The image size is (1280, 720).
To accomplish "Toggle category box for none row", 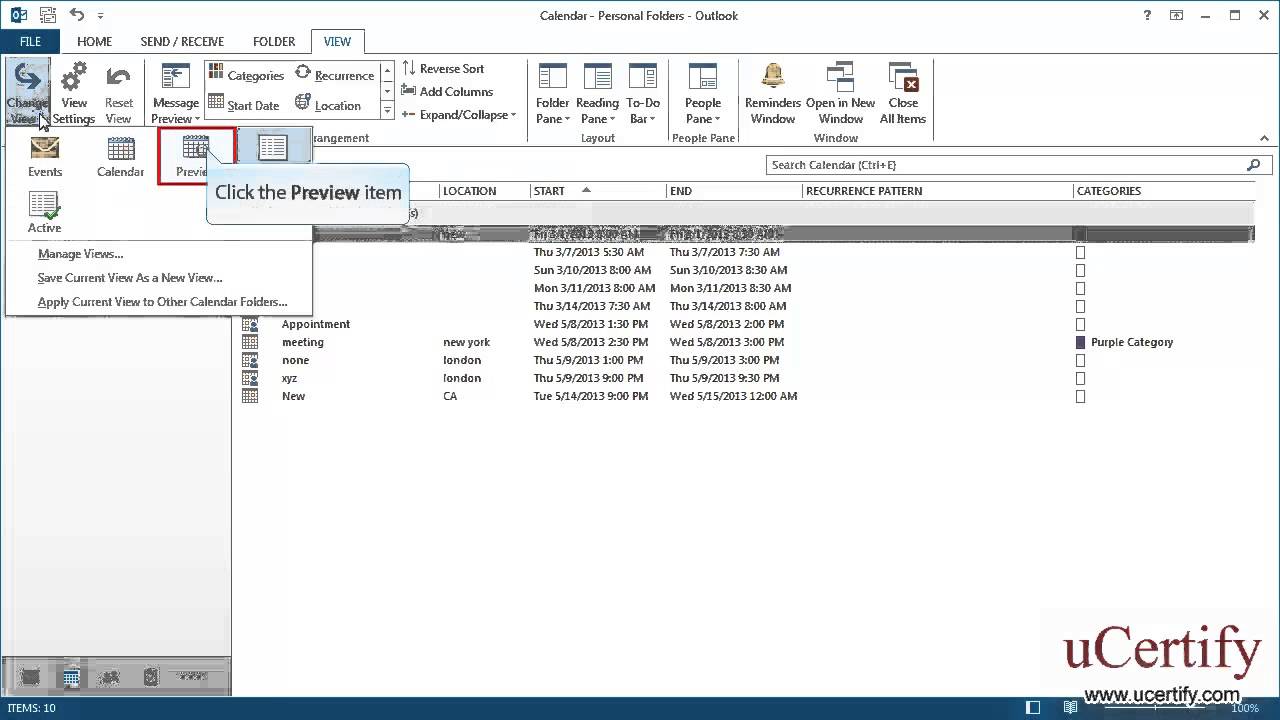I will (1080, 360).
